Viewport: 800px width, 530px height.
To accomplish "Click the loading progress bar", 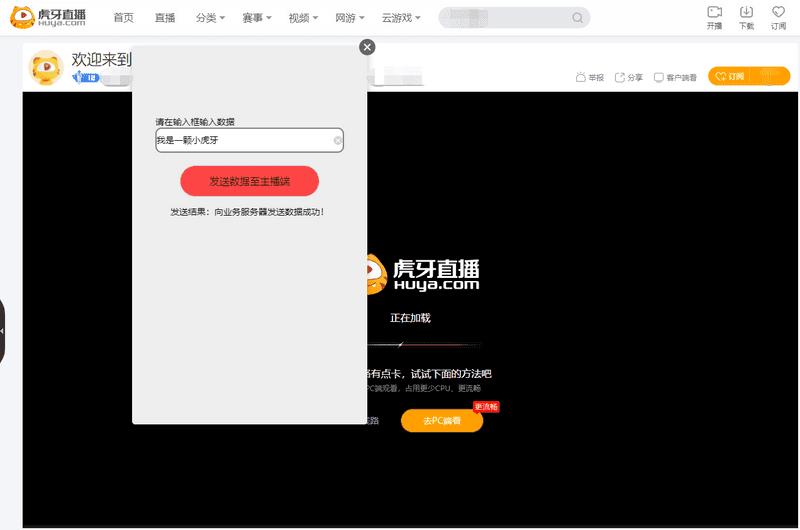I will point(423,345).
